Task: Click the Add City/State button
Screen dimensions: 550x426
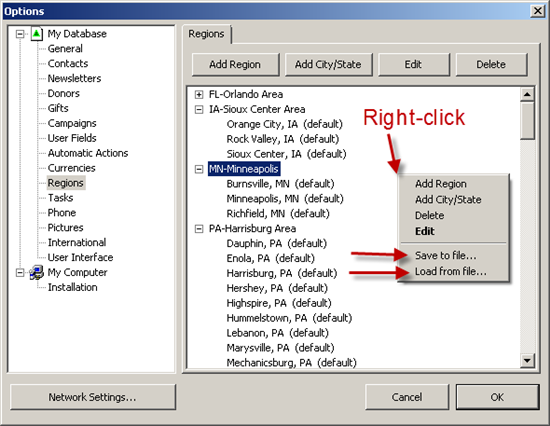Action: point(328,65)
